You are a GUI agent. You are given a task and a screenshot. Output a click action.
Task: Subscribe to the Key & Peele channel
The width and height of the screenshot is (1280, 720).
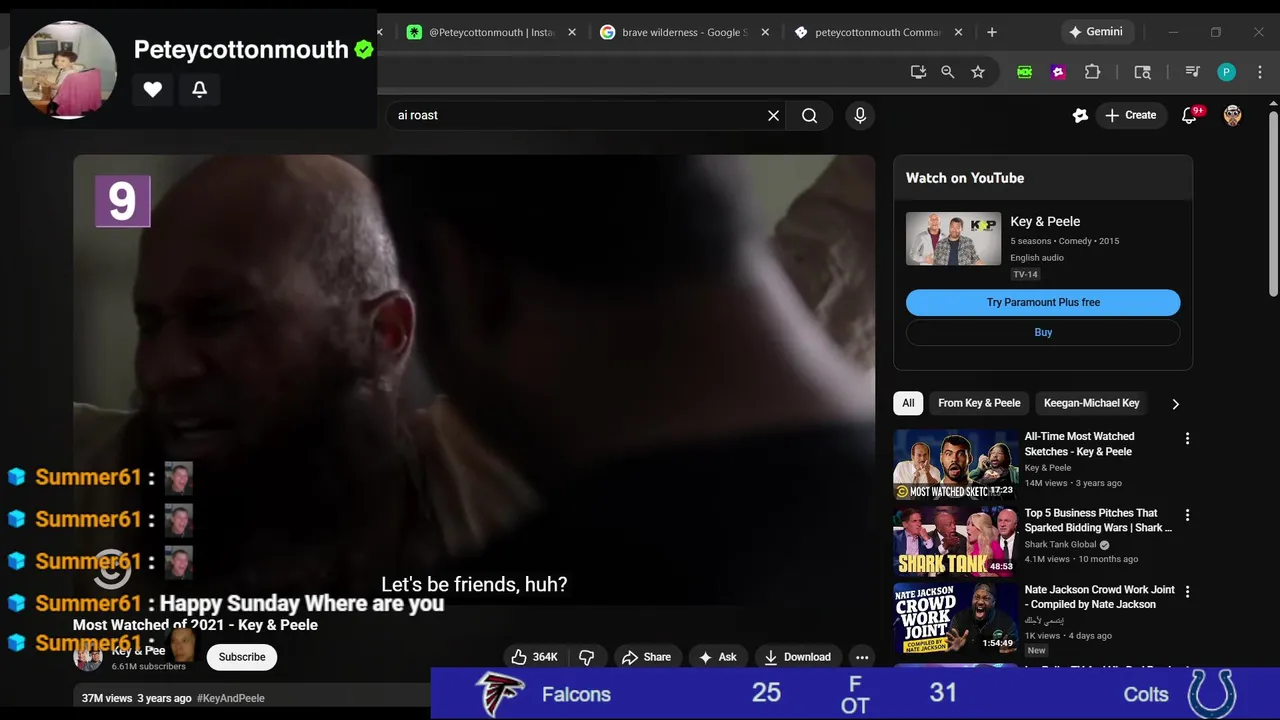point(242,657)
